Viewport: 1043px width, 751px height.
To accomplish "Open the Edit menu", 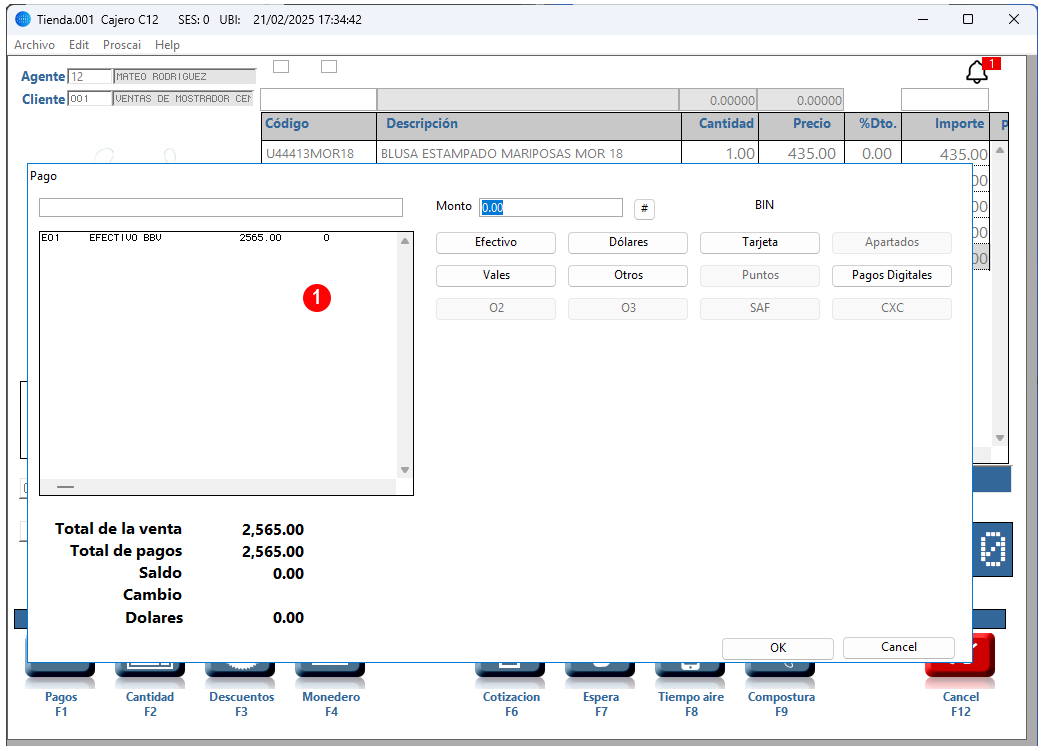I will (78, 45).
